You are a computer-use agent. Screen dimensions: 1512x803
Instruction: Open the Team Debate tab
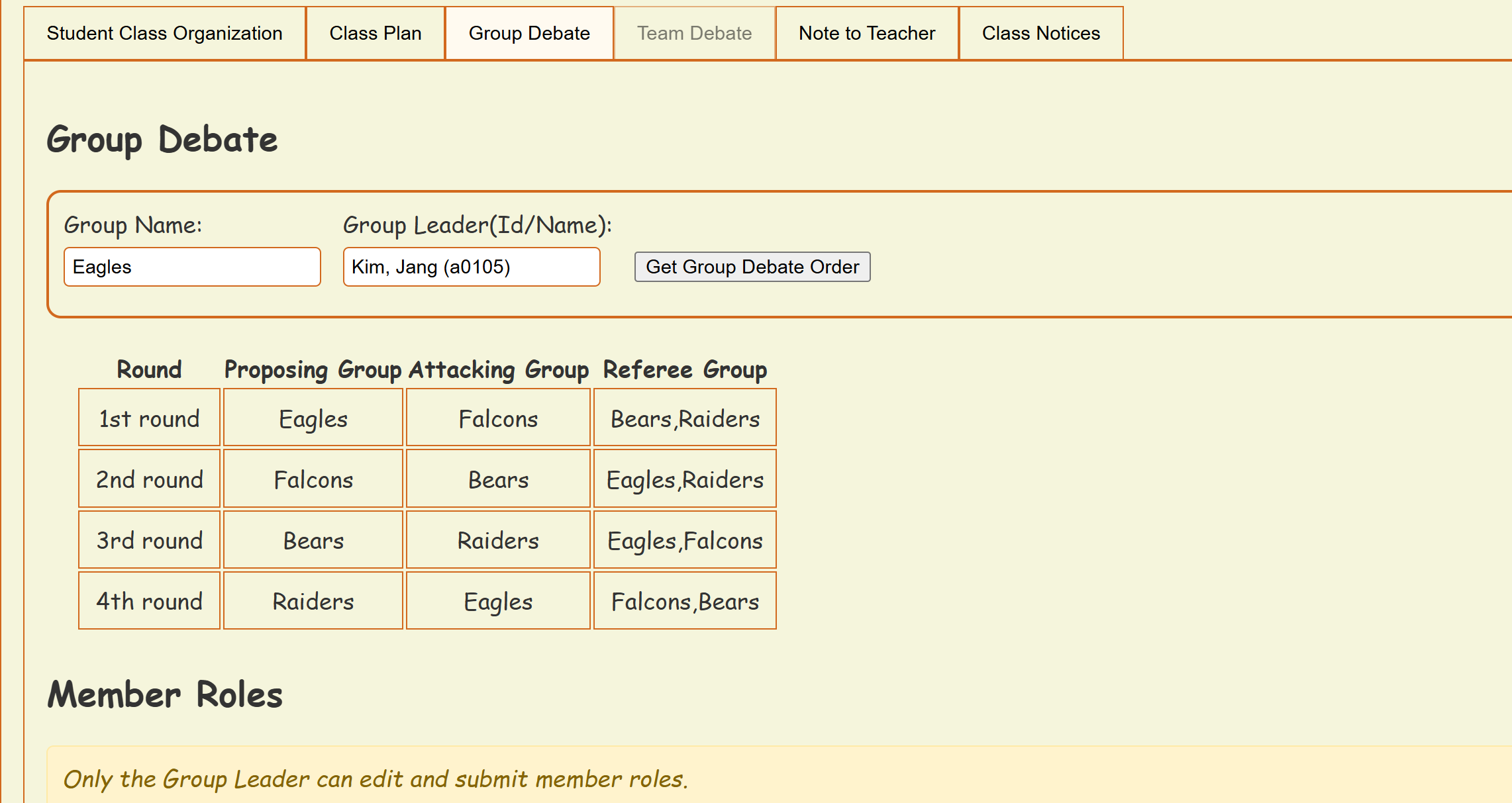coord(694,33)
